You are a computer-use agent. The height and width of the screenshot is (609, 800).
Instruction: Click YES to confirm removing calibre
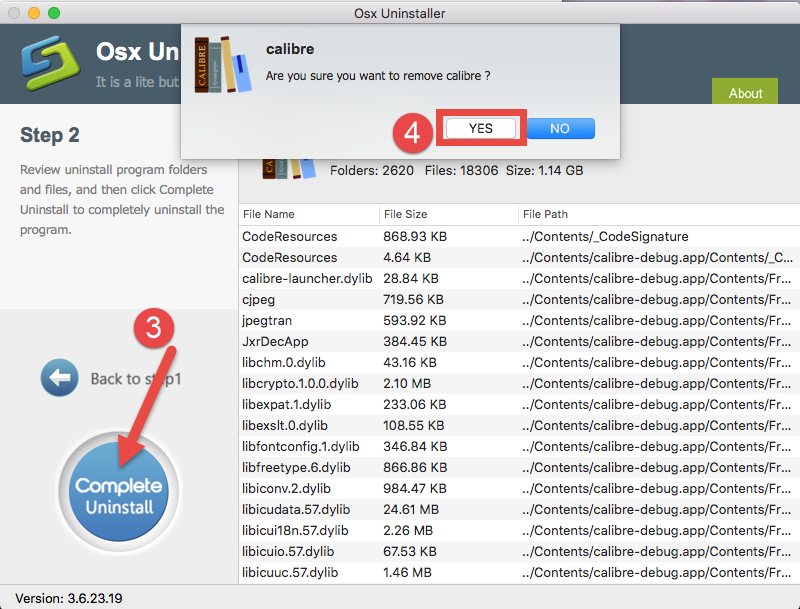[480, 128]
